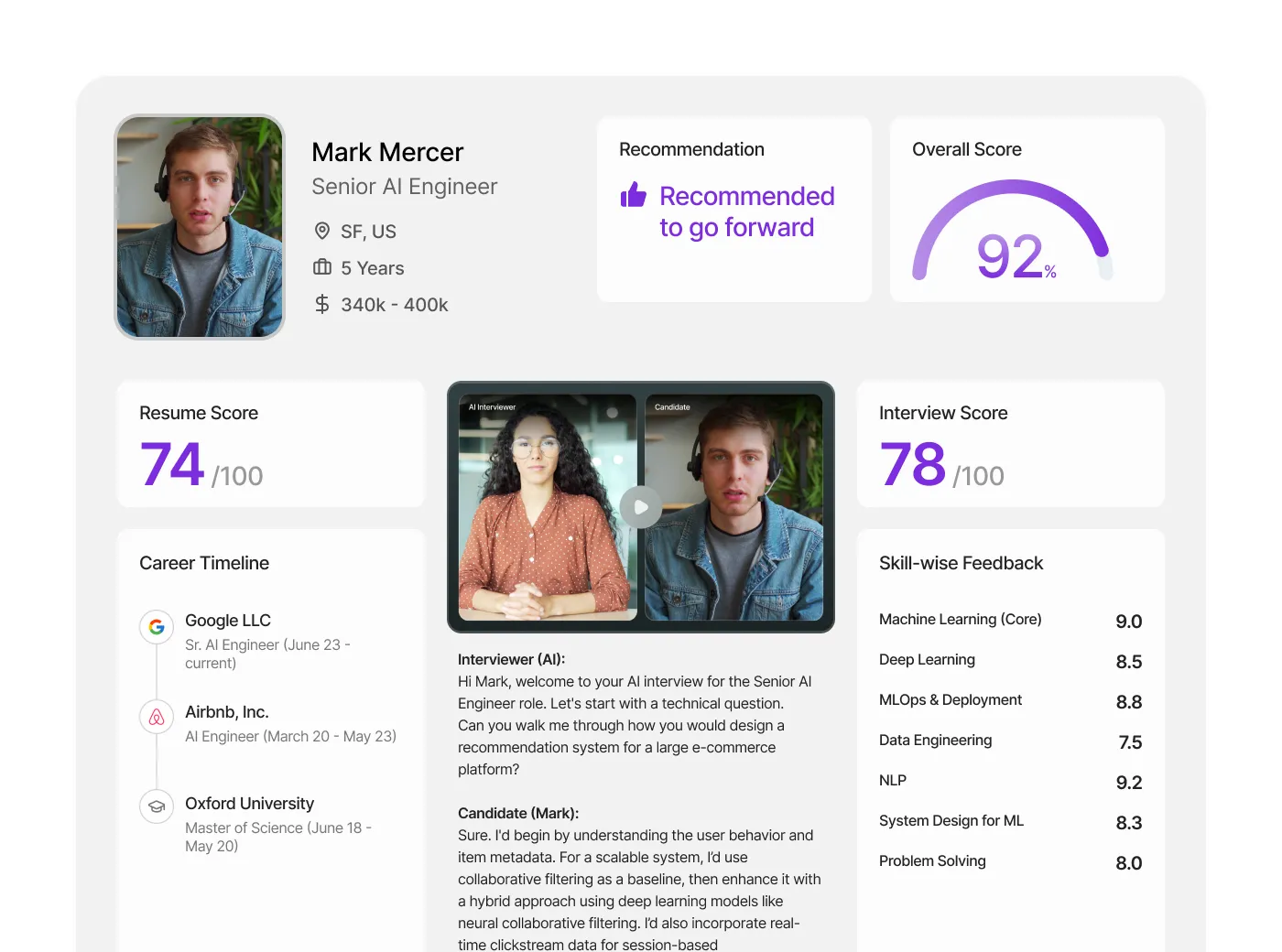The image size is (1282, 952).
Task: Click the 9.0 score for Machine Learning
Action: [x=1128, y=622]
